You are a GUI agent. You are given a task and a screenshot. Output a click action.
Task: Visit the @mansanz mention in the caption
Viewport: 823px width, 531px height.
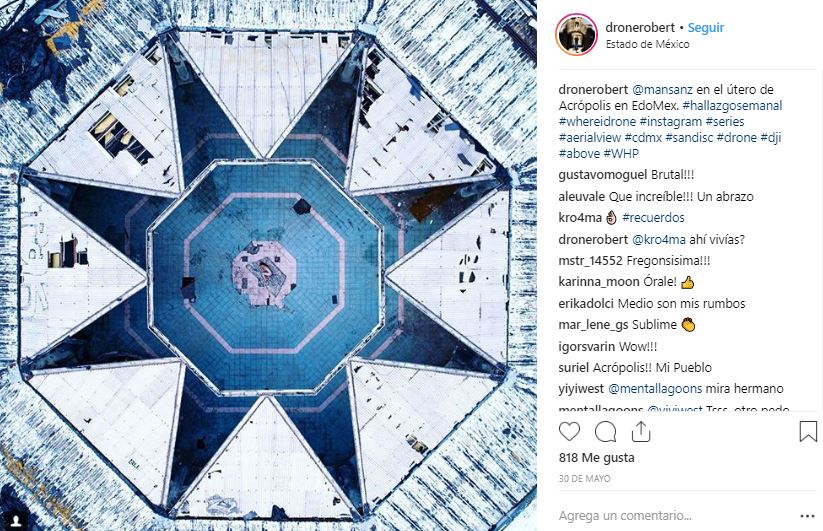tap(662, 90)
